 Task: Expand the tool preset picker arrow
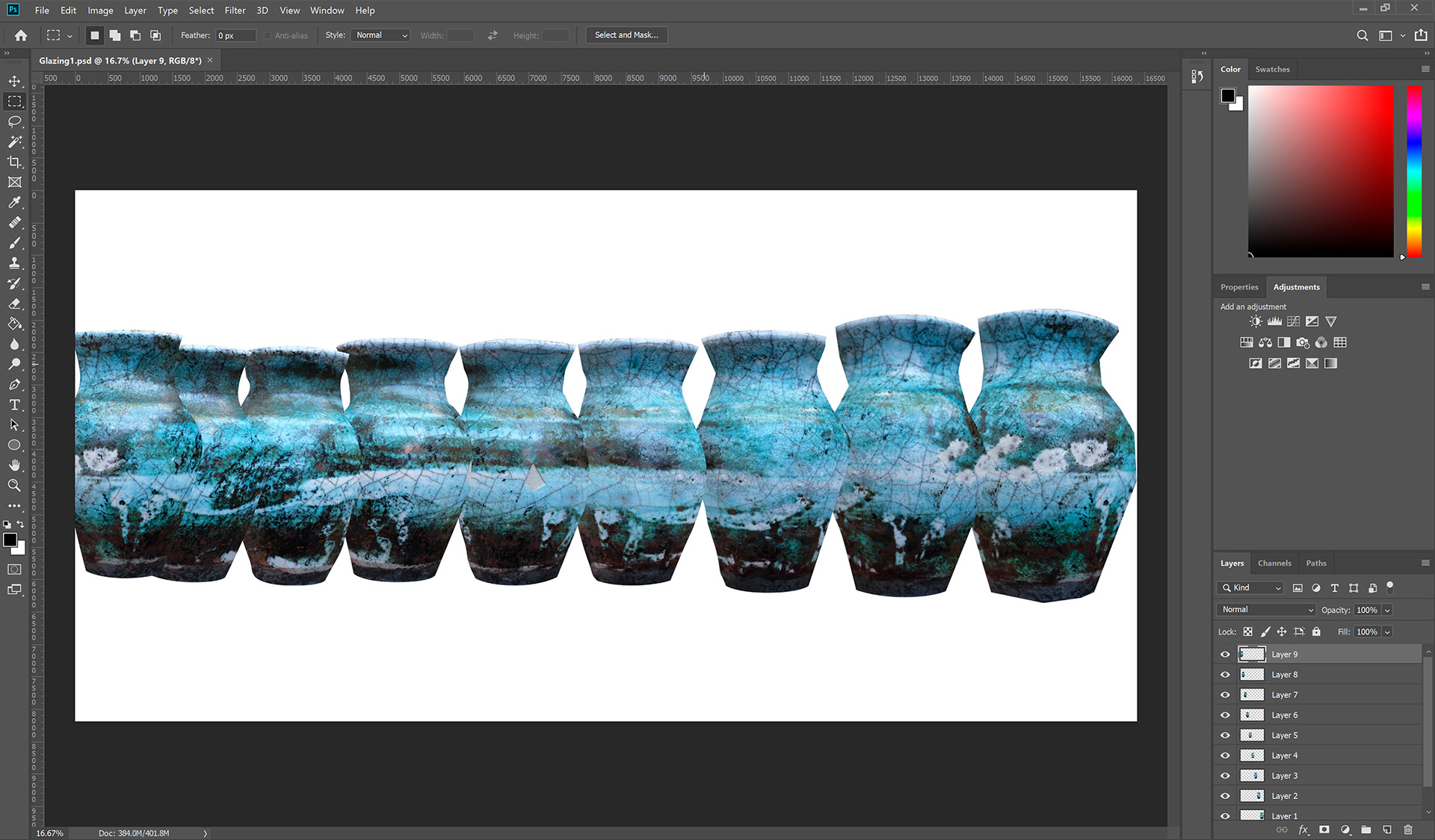point(70,35)
